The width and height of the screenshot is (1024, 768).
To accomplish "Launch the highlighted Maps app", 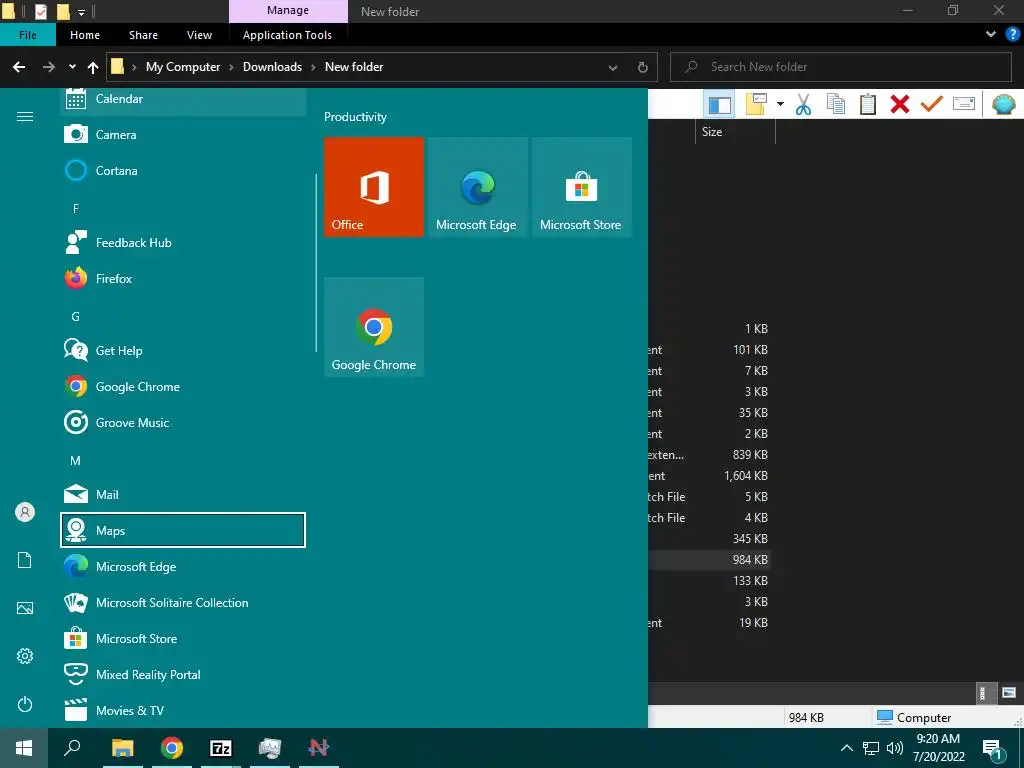I will 183,530.
